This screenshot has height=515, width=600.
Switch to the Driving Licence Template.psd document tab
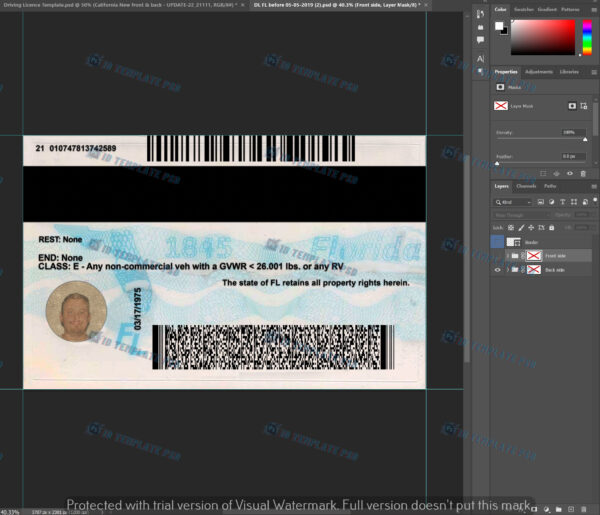(121, 5)
